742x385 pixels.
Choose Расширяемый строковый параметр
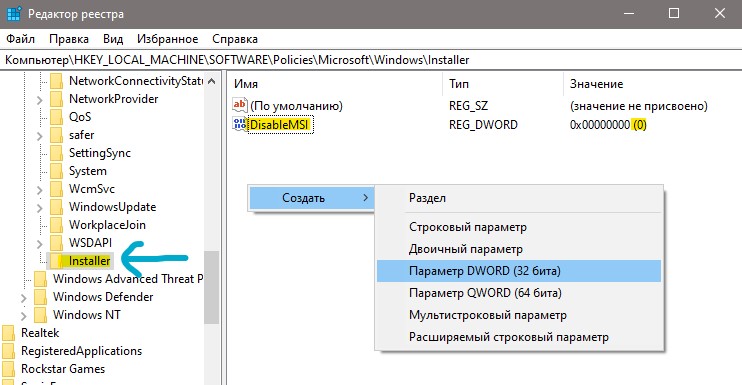[x=519, y=337]
